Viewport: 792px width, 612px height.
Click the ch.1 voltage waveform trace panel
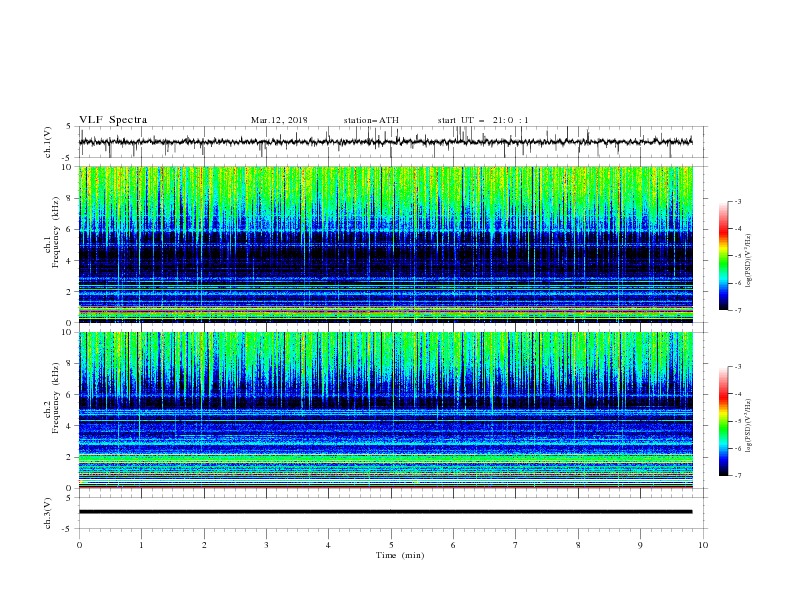(390, 142)
